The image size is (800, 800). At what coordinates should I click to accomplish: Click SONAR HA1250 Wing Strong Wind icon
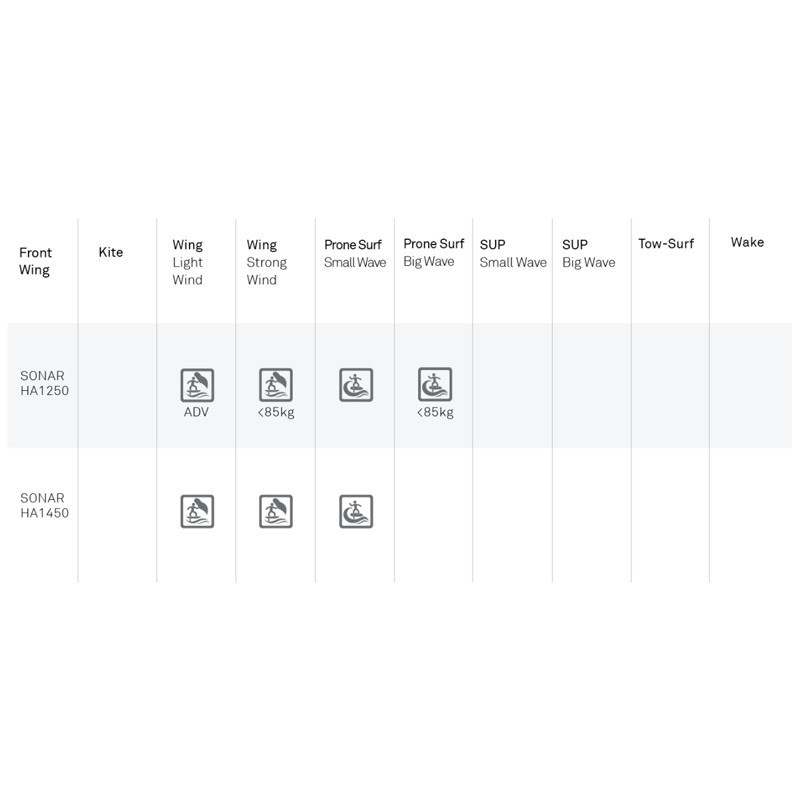coord(276,385)
